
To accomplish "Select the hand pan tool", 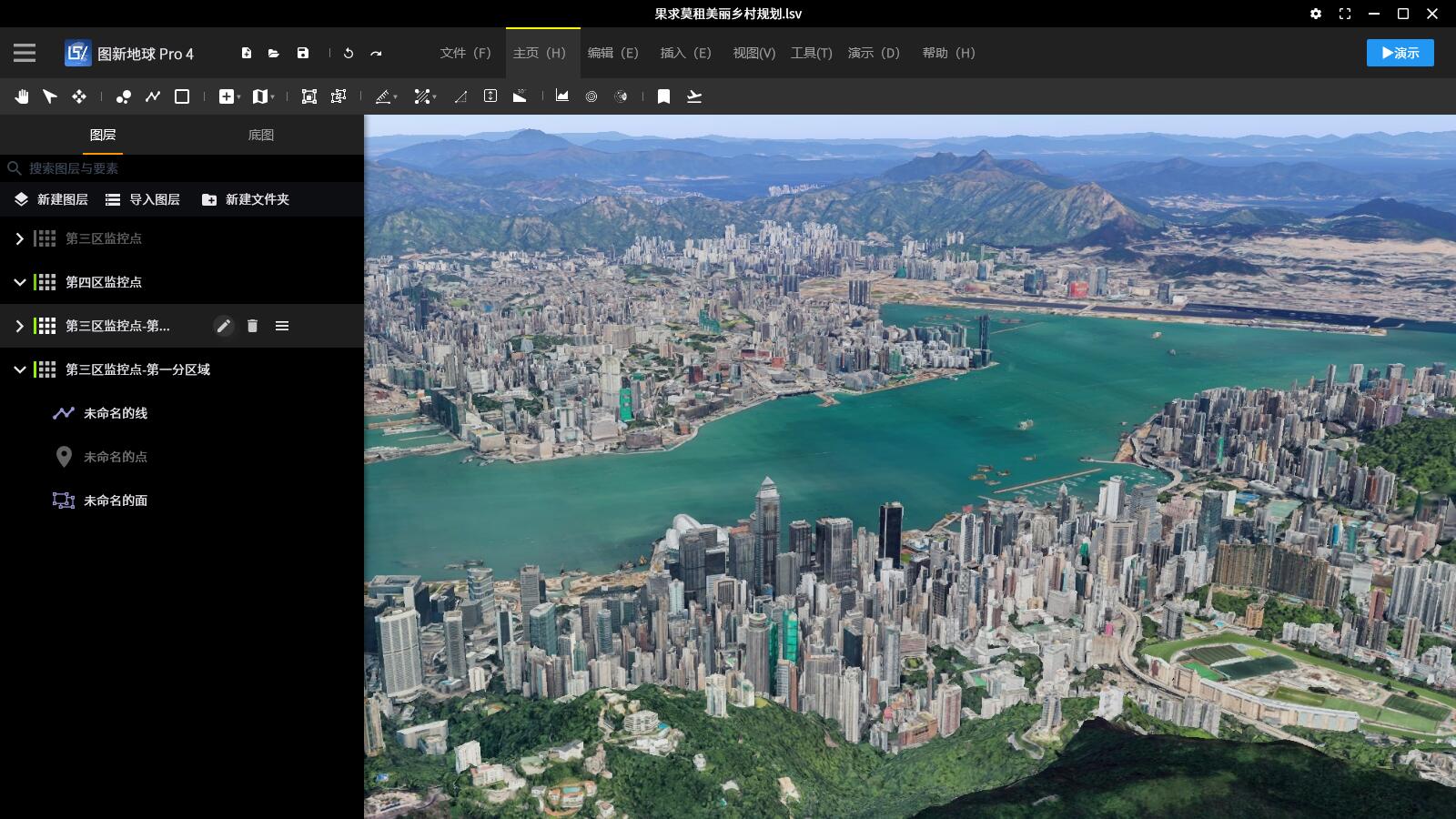I will click(21, 96).
